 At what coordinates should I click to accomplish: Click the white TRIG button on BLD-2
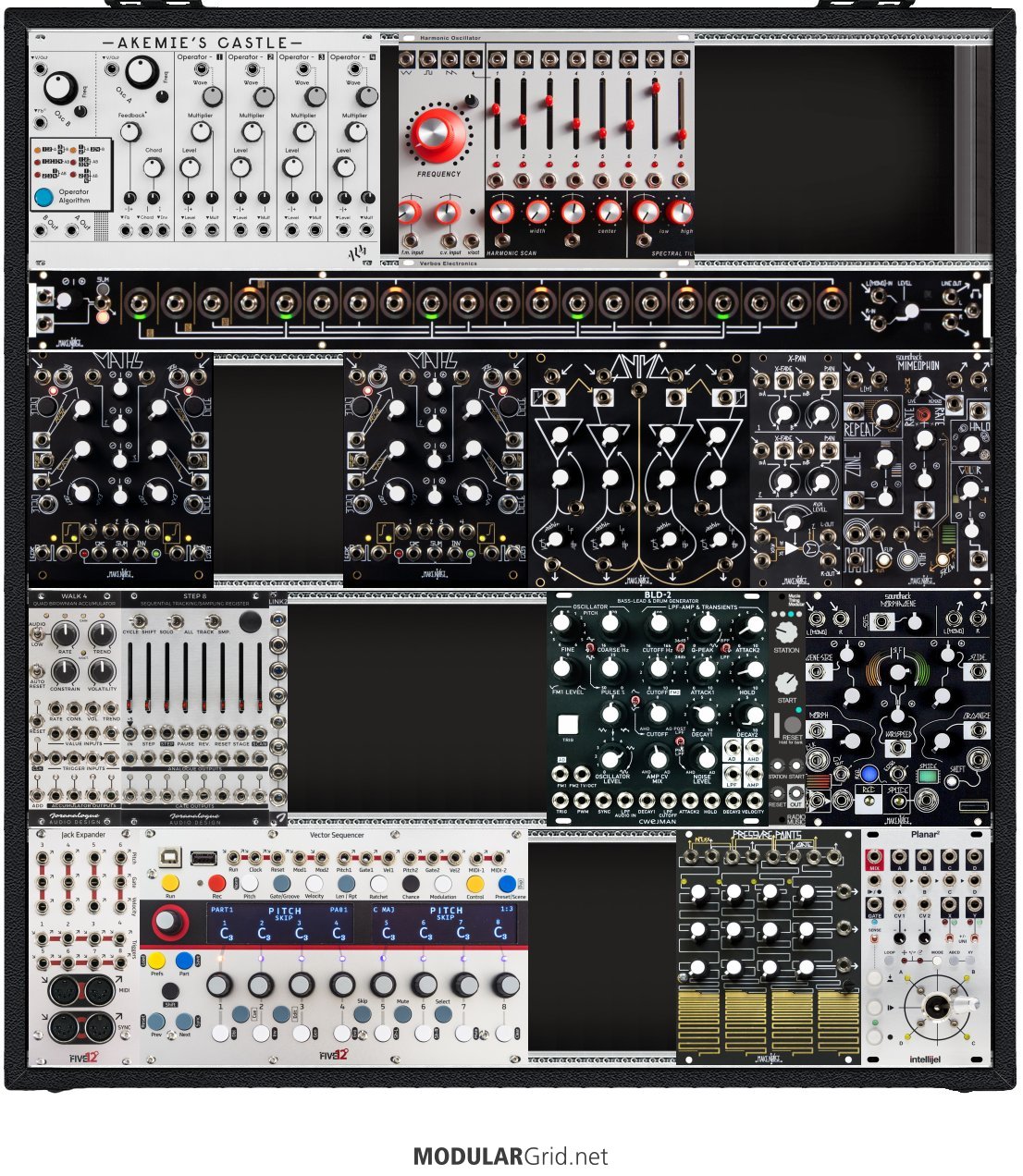(x=568, y=726)
